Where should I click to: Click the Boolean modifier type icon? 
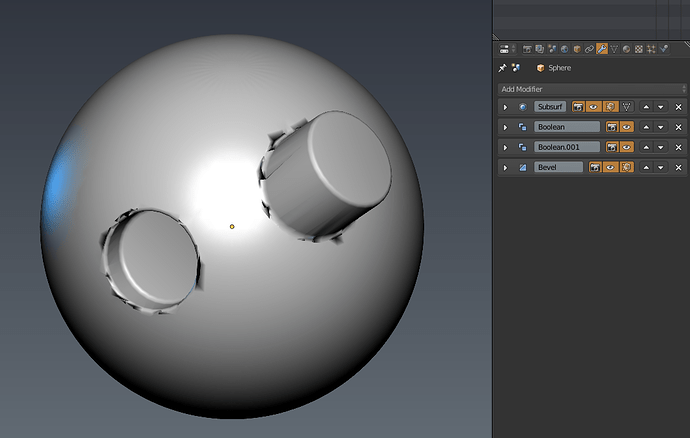click(x=523, y=127)
